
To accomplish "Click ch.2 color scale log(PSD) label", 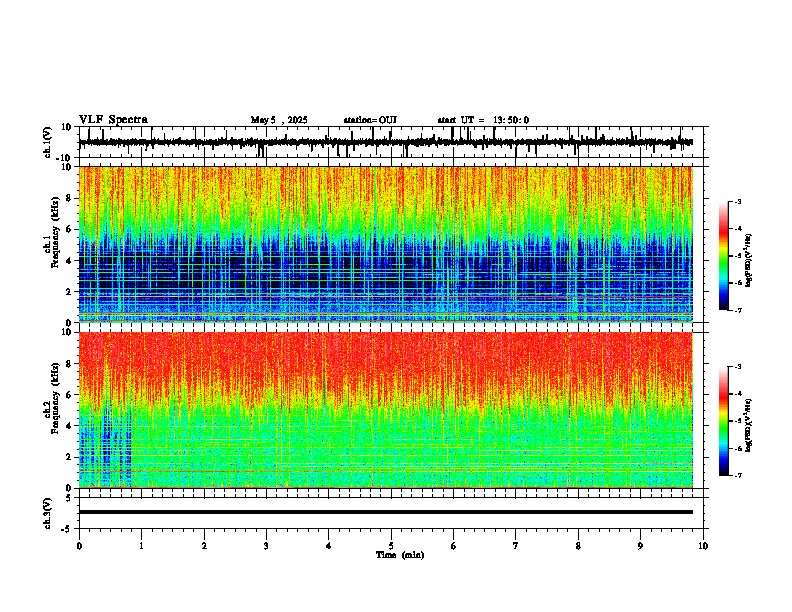I will point(748,425).
